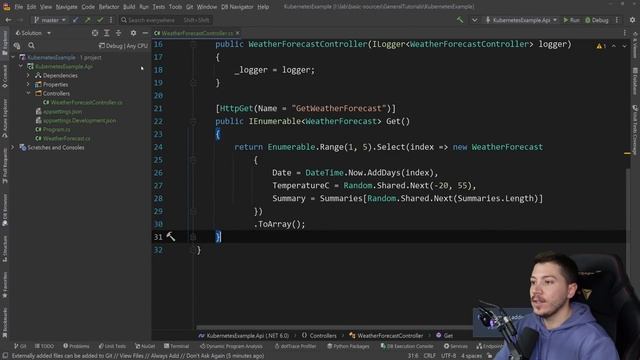Click the Run button
The height and width of the screenshot is (360, 640).
pyautogui.click(x=571, y=20)
